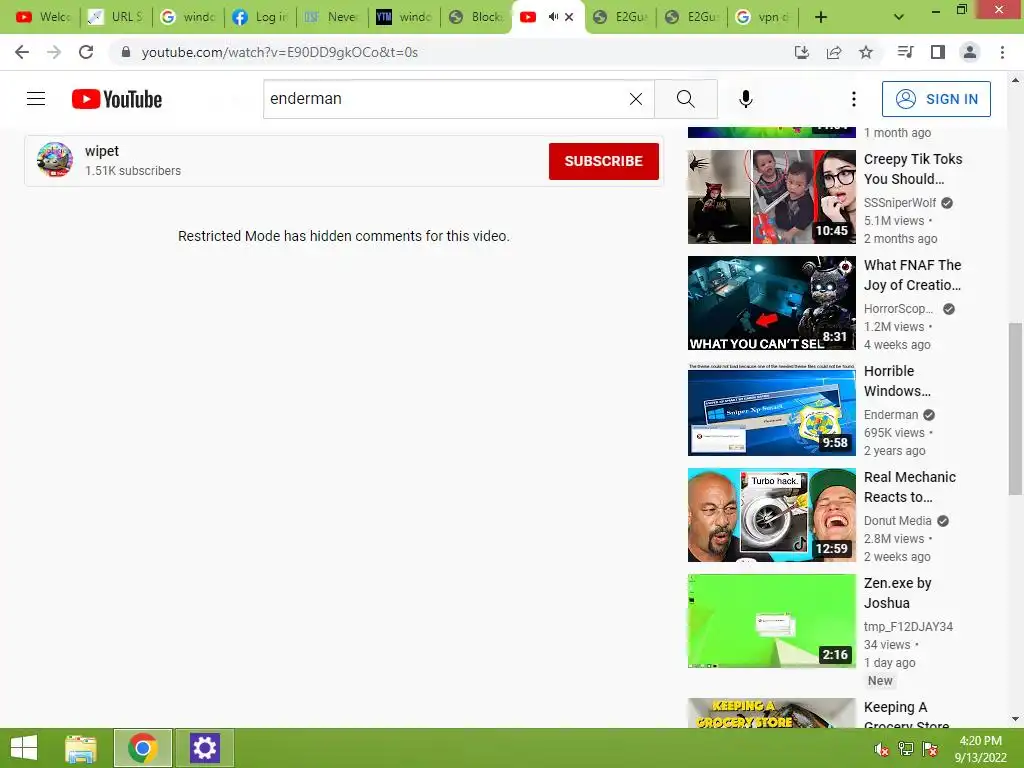
Task: Switch to the vpn Google tab
Action: [762, 17]
